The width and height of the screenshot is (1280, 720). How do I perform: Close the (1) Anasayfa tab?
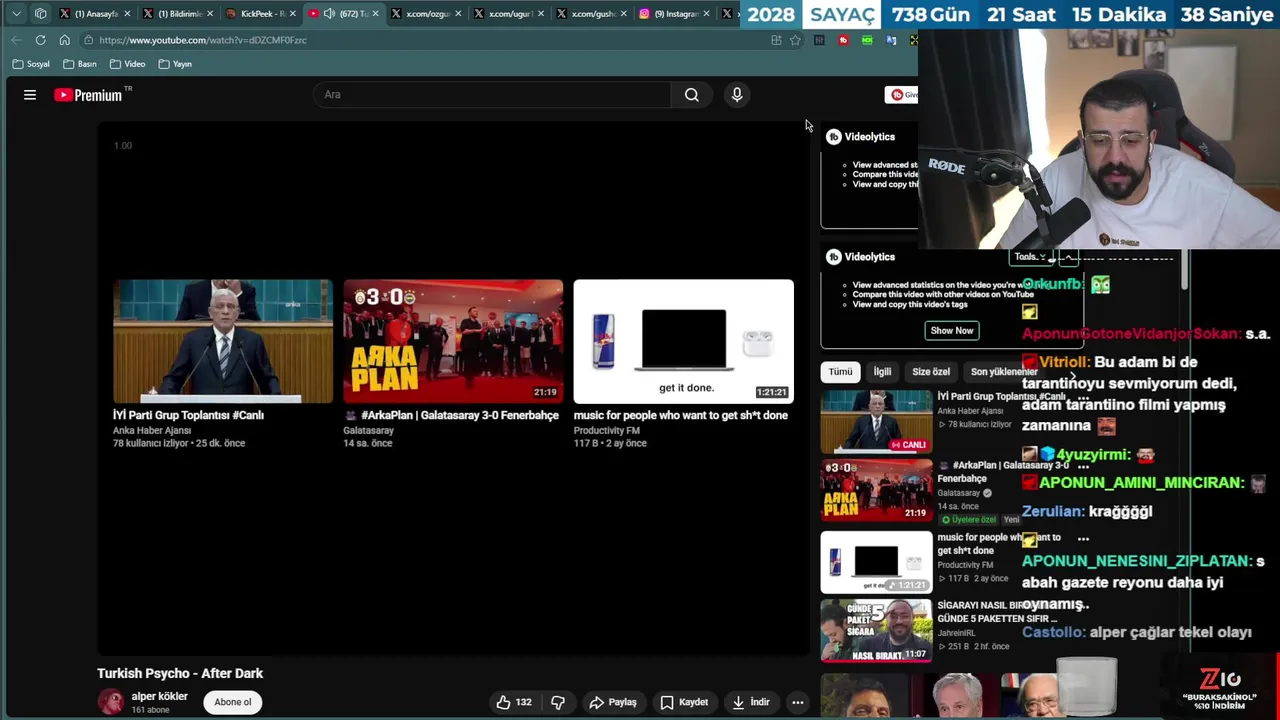(x=127, y=14)
